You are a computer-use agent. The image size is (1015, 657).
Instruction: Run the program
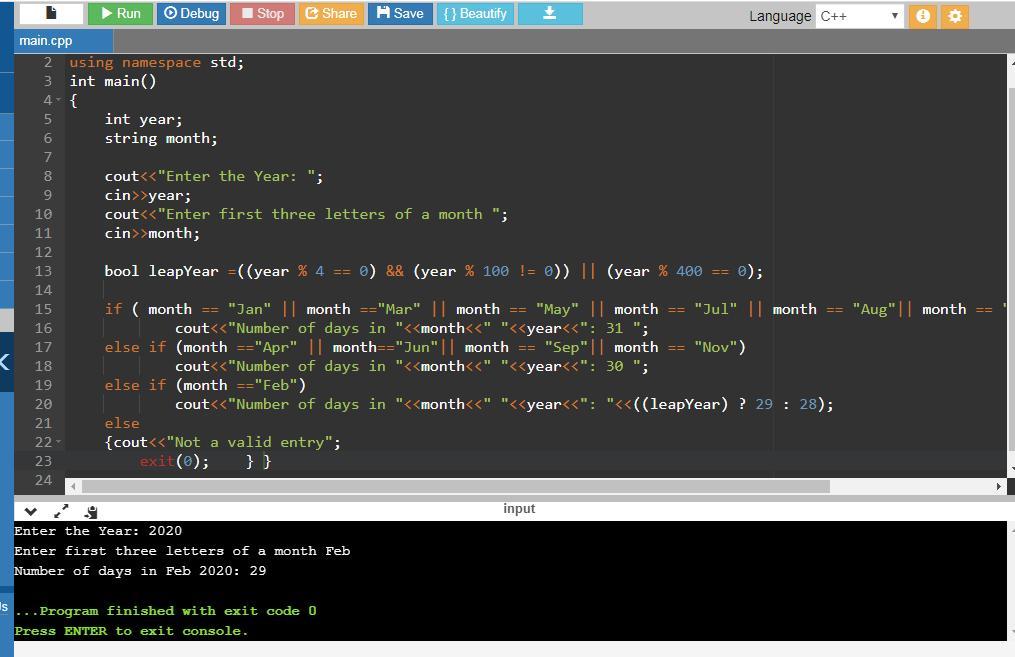coord(120,14)
